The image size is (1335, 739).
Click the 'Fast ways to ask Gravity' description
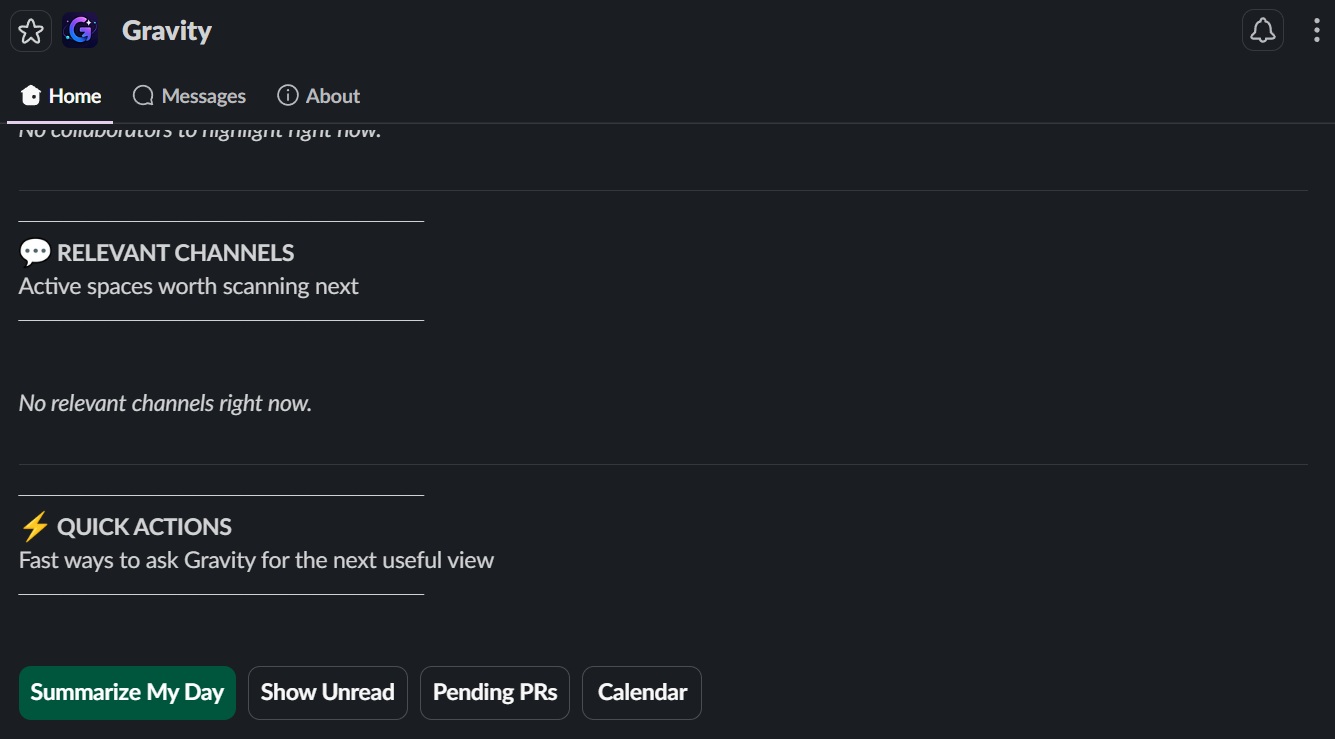pos(257,561)
